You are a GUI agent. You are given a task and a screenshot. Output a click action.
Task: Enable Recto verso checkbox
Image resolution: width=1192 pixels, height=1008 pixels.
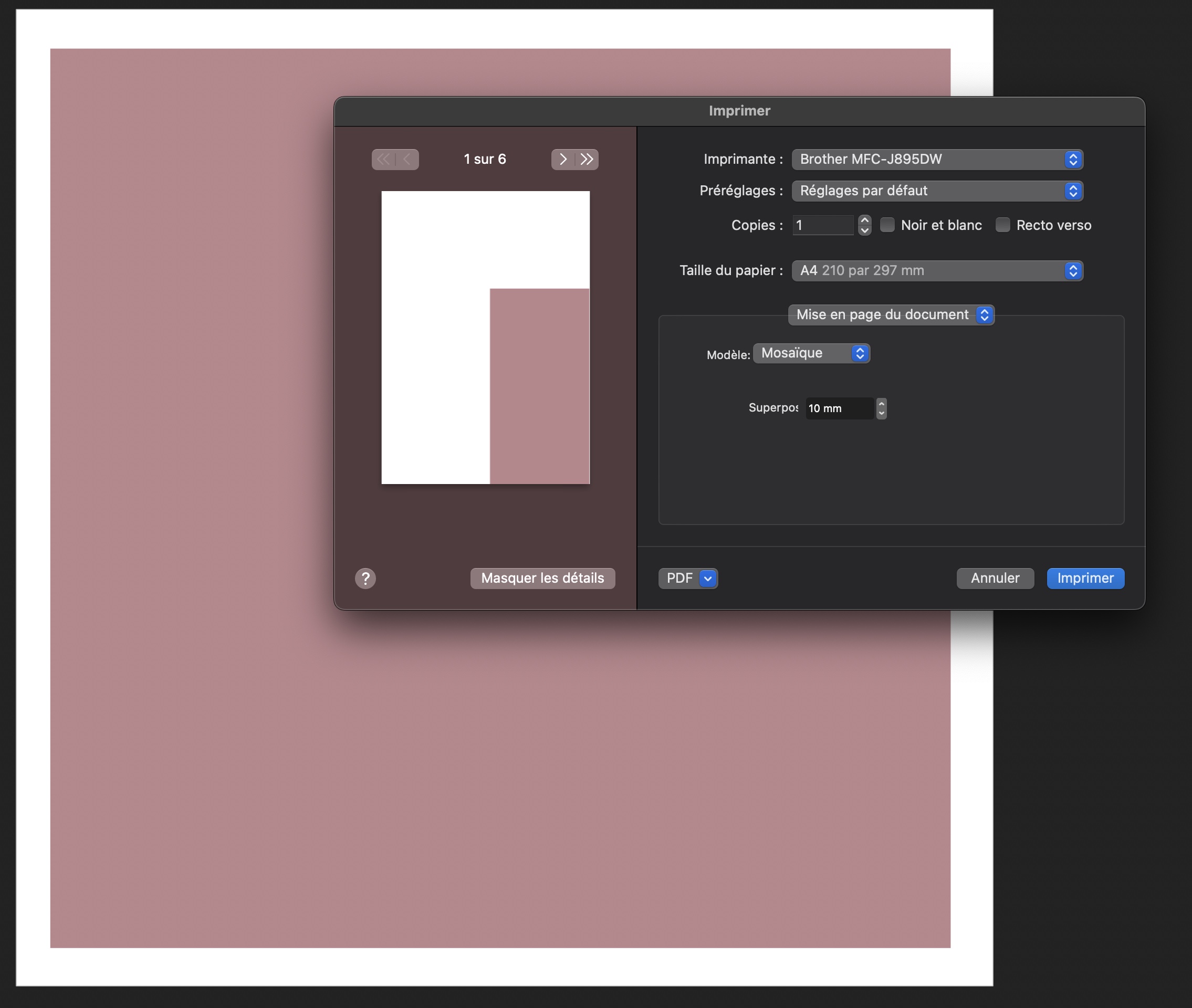[1003, 225]
